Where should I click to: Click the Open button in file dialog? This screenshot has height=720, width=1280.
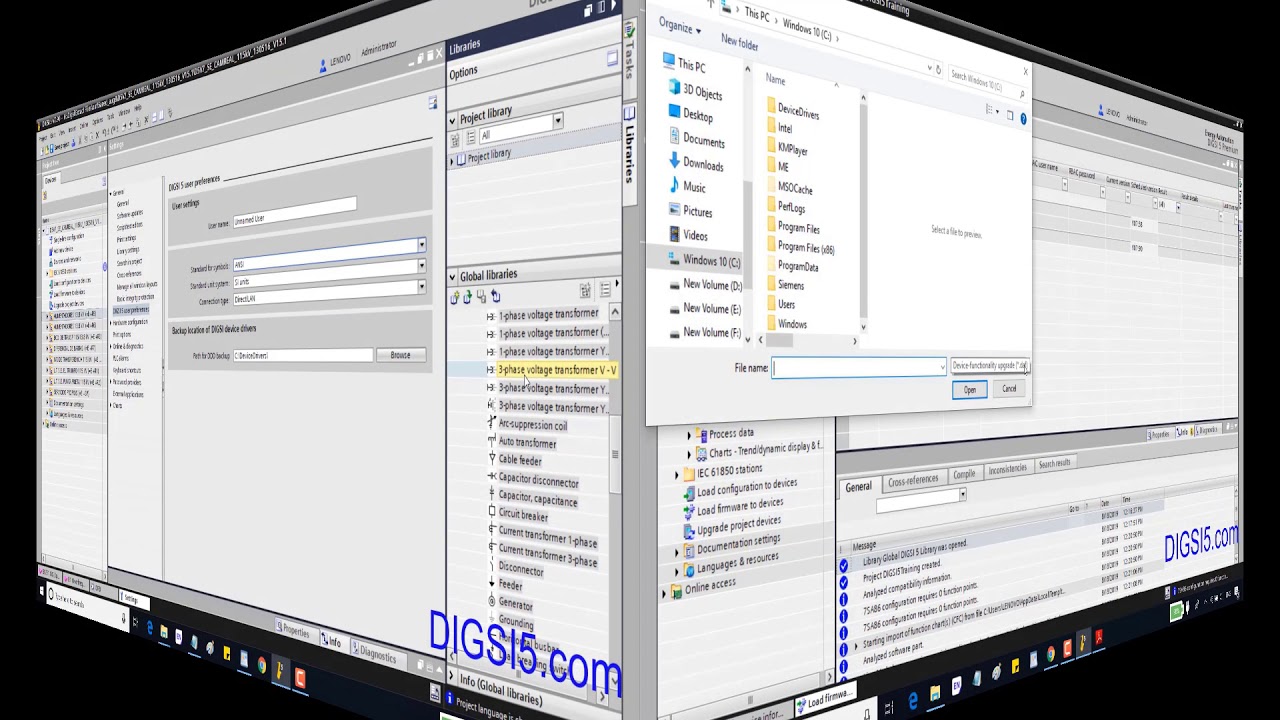click(x=970, y=390)
